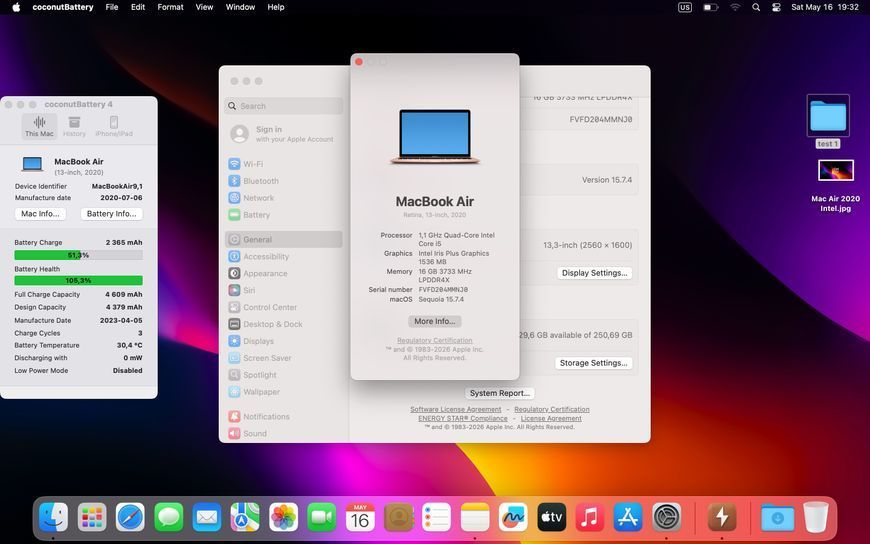The height and width of the screenshot is (544, 870).
Task: Open Sound in settings sidebar
Action: 284,433
